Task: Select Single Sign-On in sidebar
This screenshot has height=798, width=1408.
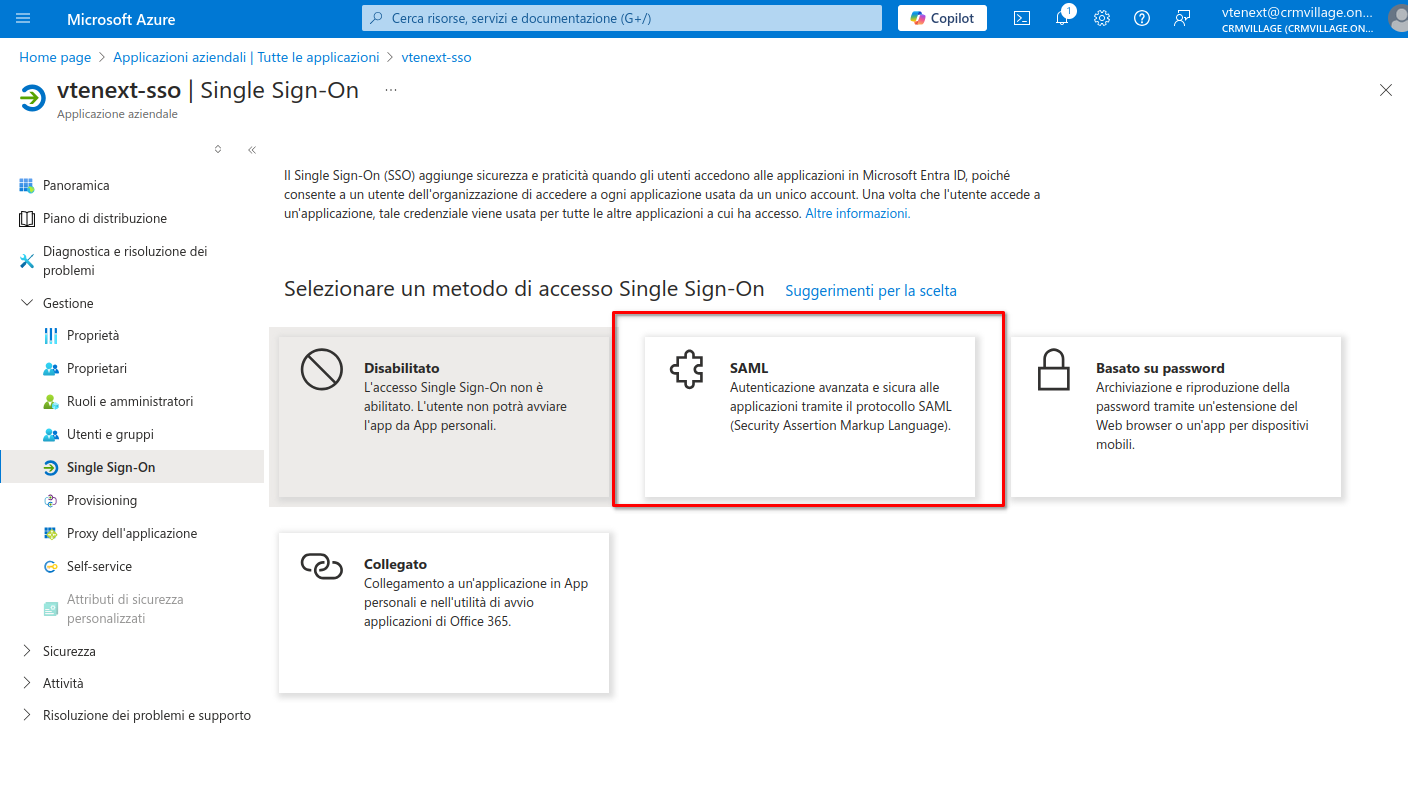Action: 132,467
